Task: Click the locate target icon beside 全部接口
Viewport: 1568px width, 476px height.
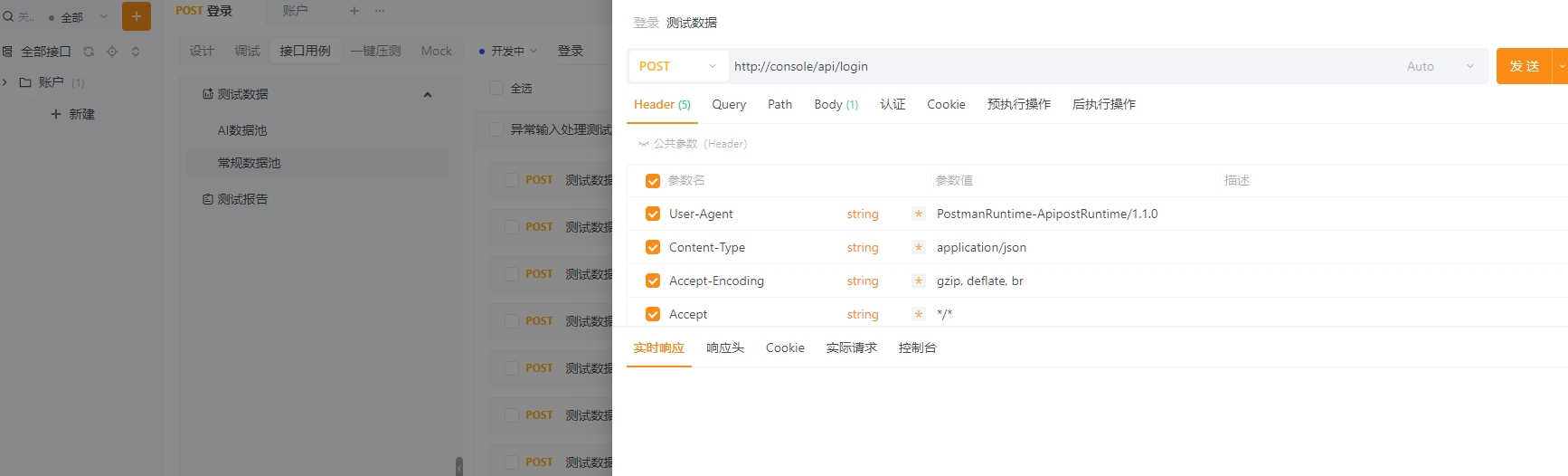Action: point(112,52)
